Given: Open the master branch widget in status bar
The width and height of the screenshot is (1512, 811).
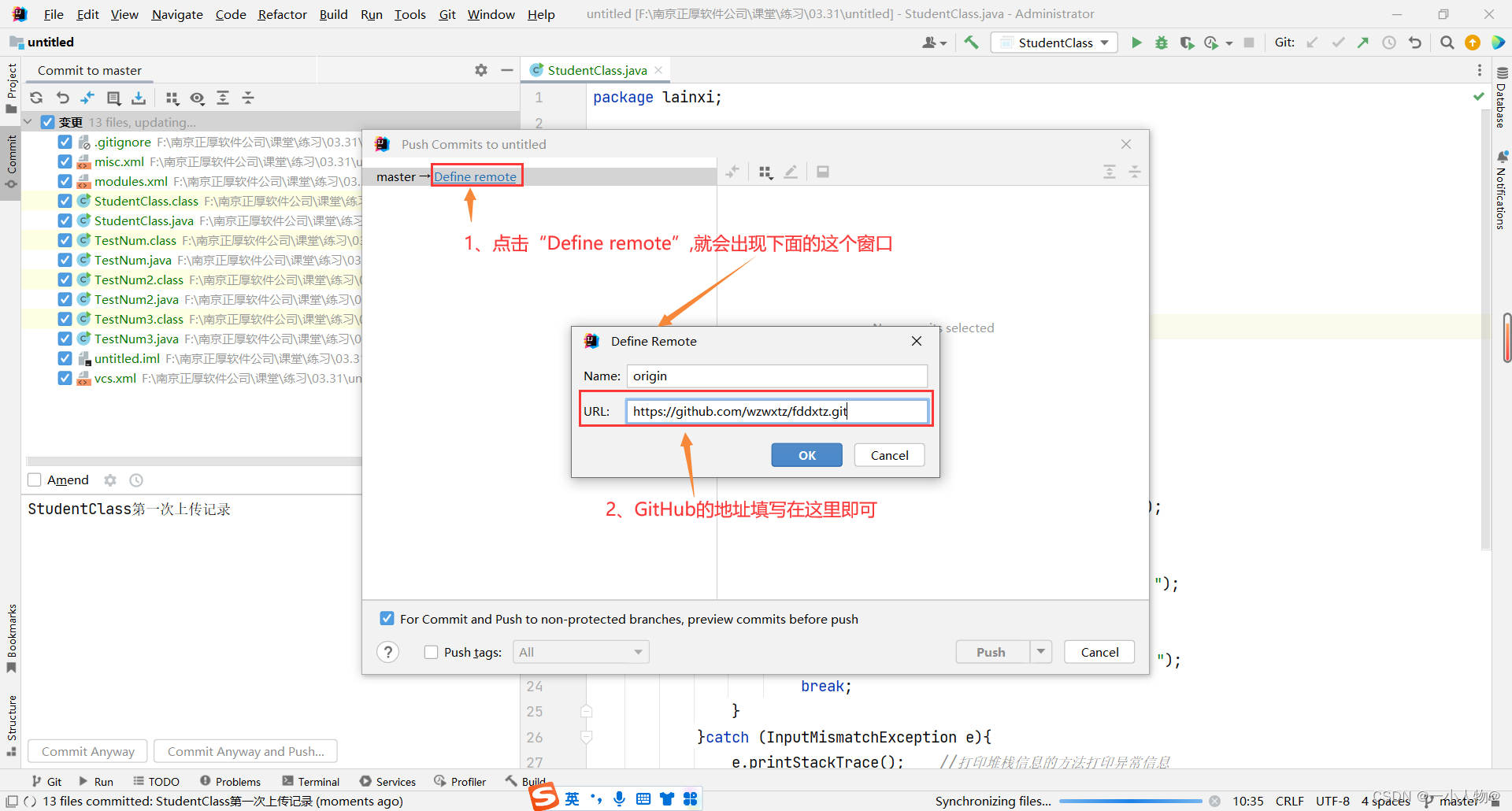Looking at the screenshot, I should pos(1451,801).
